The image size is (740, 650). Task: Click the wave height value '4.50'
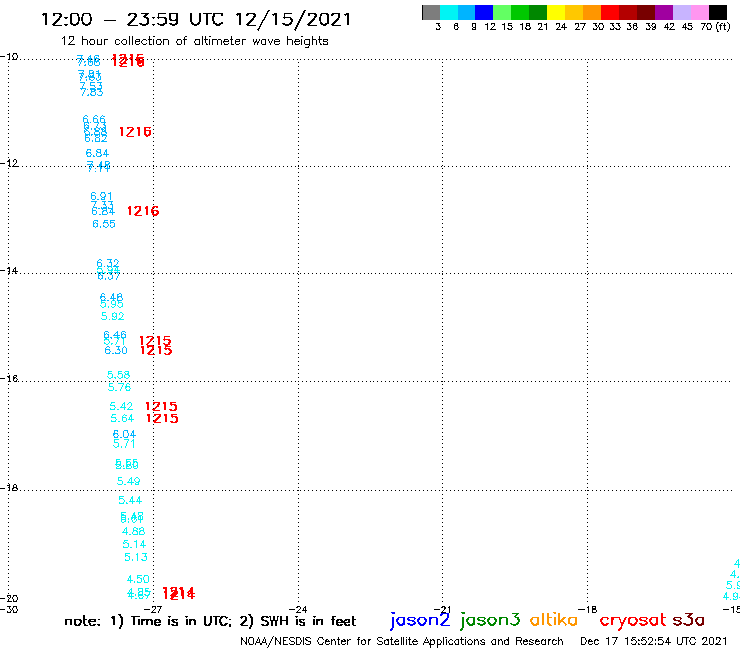click(x=138, y=579)
